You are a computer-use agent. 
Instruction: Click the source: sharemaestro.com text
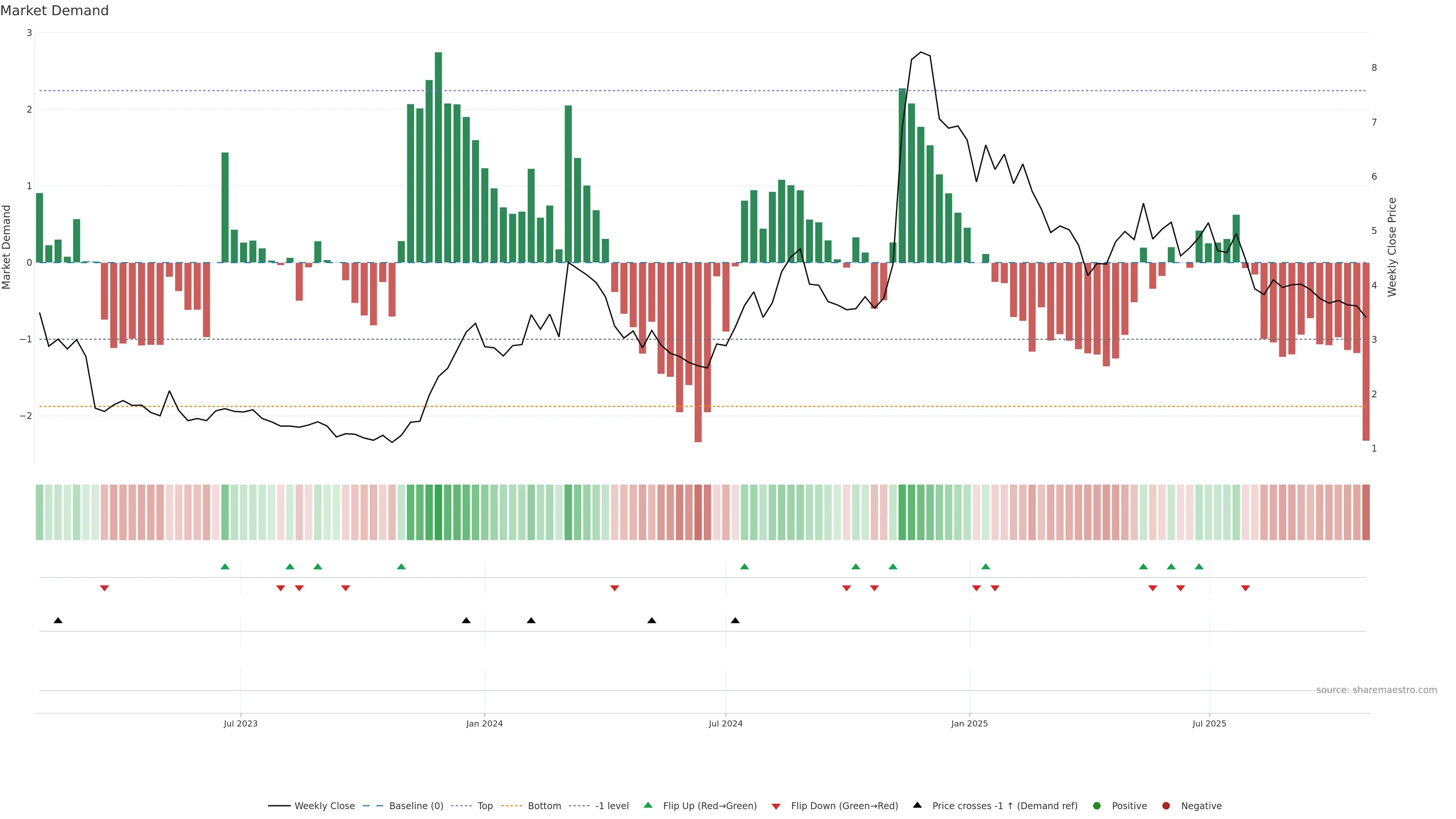1376,690
